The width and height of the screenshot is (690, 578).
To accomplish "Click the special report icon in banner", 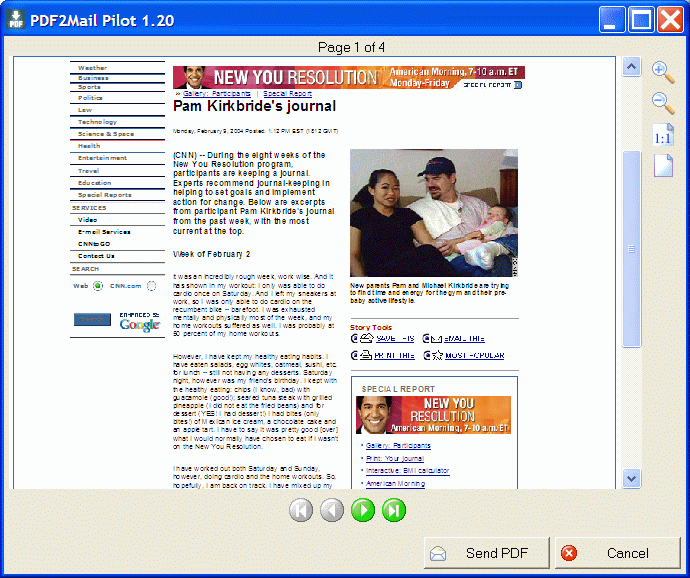I will [518, 85].
